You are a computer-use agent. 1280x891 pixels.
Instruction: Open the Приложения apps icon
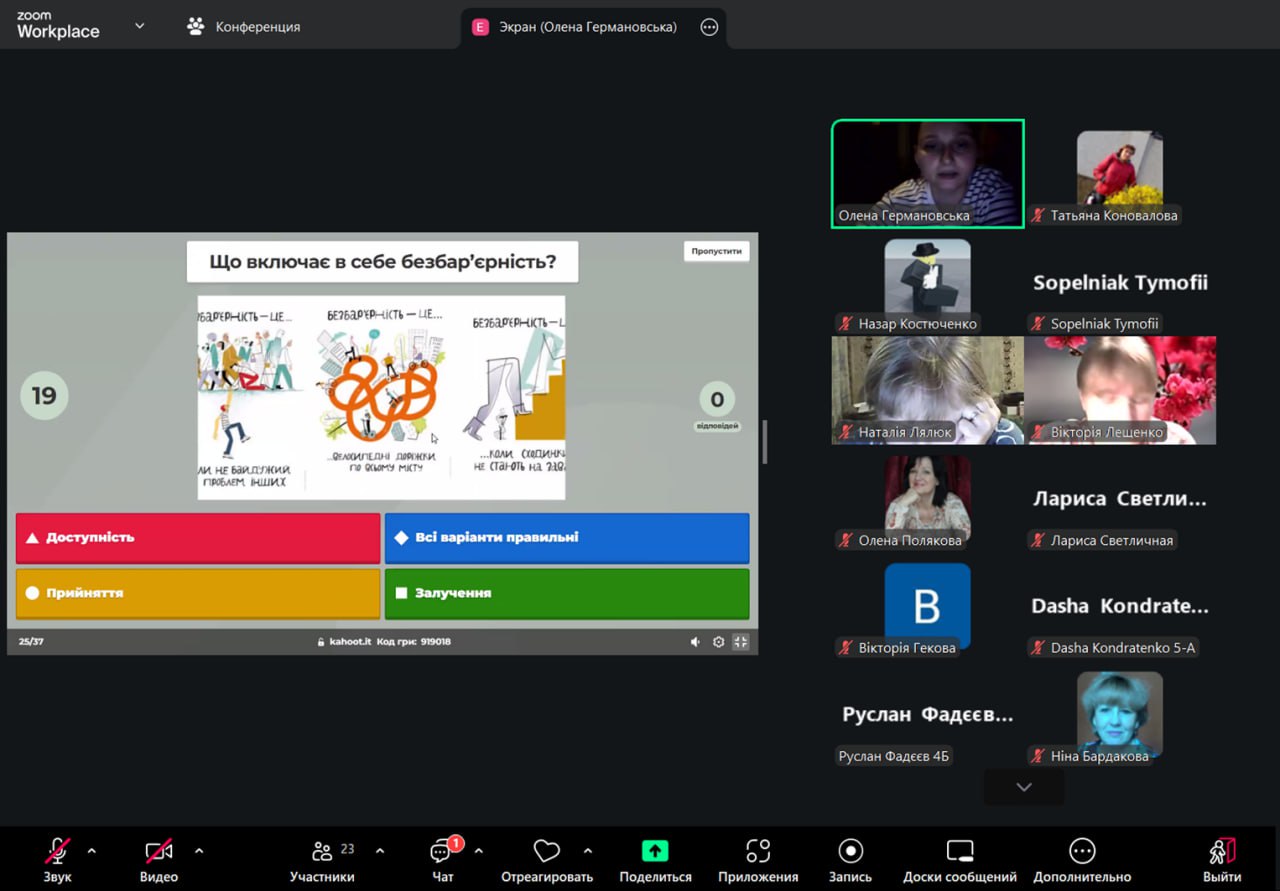[758, 851]
